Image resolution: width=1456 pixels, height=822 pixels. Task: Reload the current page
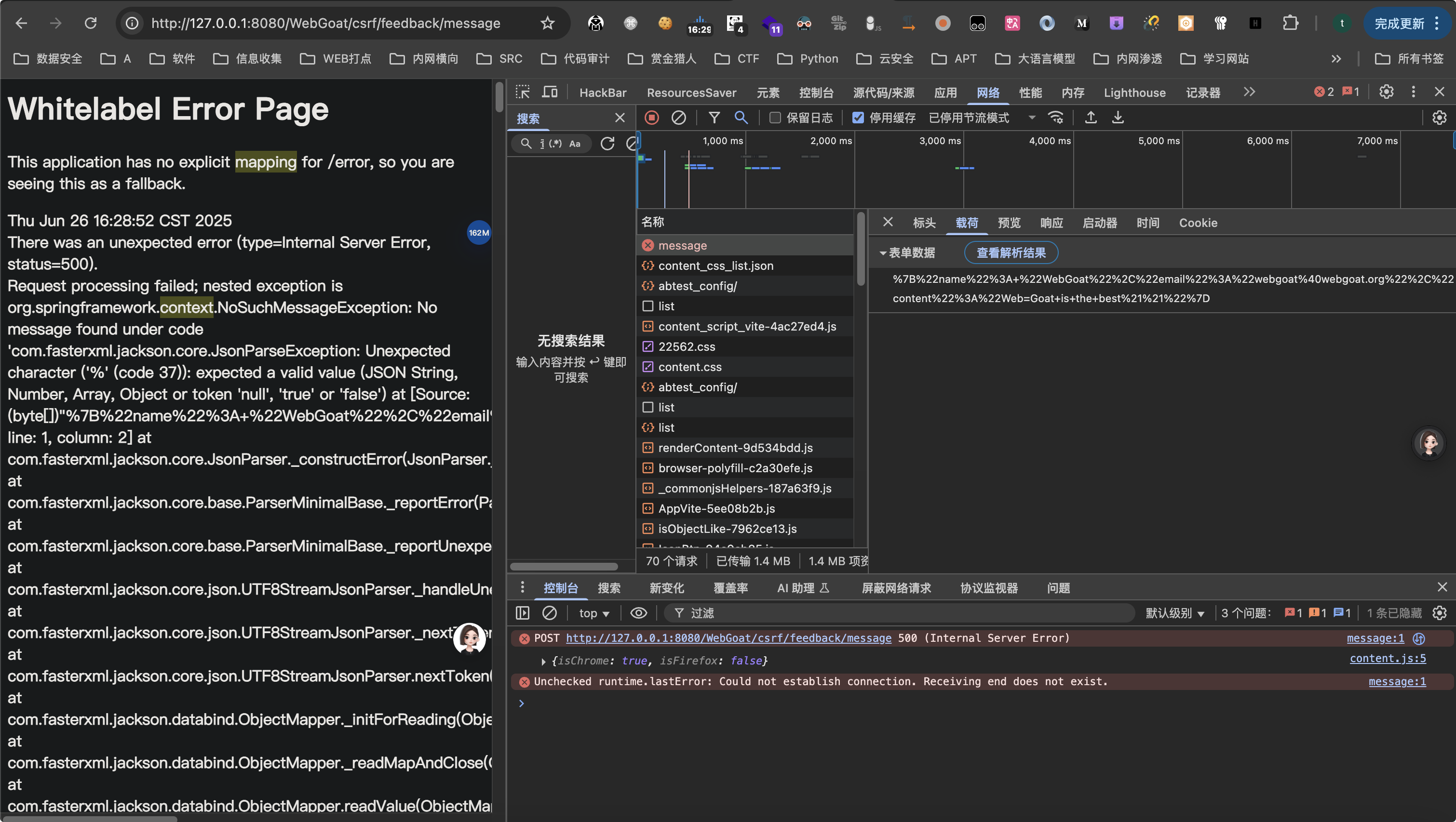click(x=91, y=23)
